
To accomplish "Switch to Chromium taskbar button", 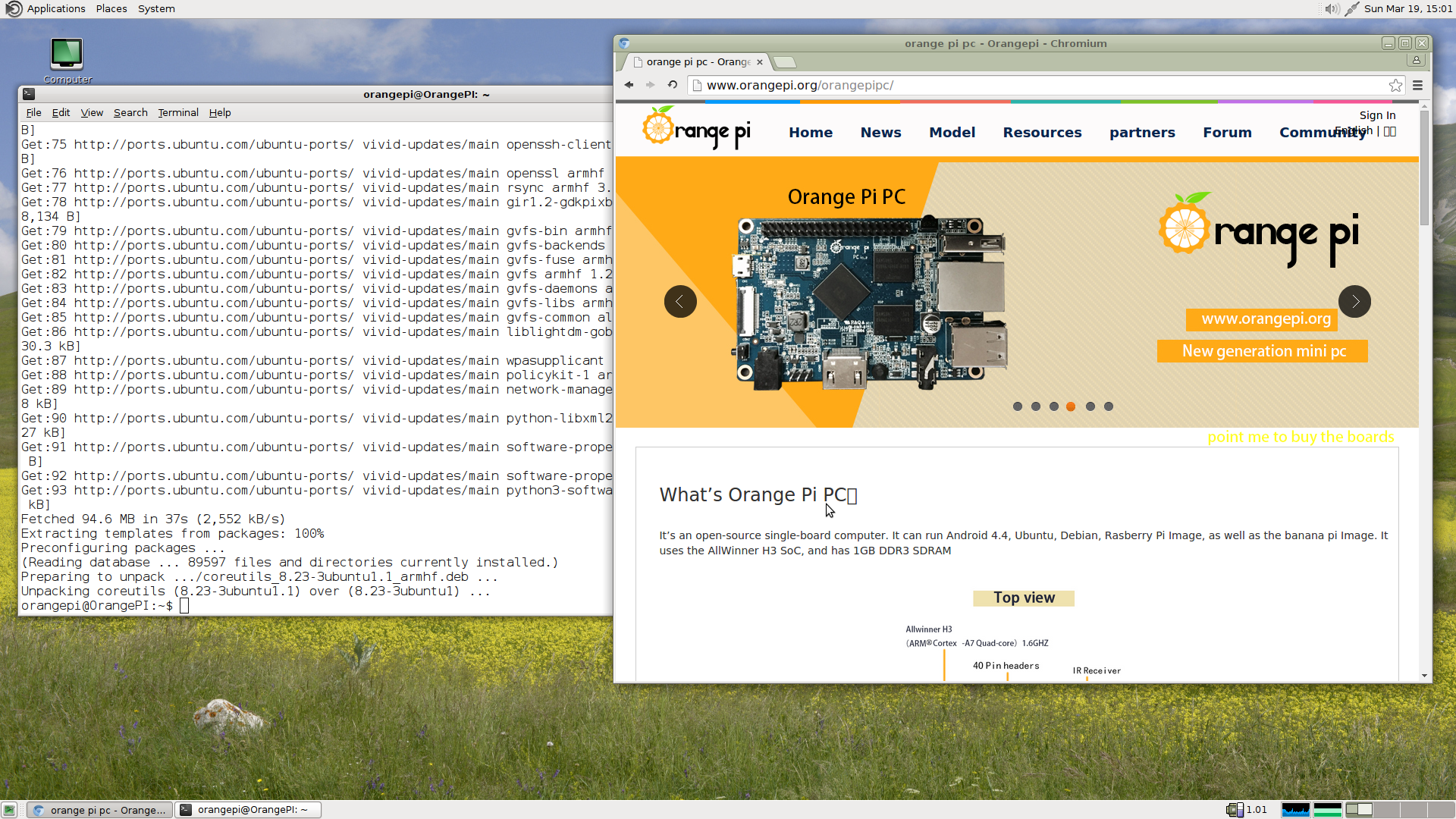I will click(99, 810).
